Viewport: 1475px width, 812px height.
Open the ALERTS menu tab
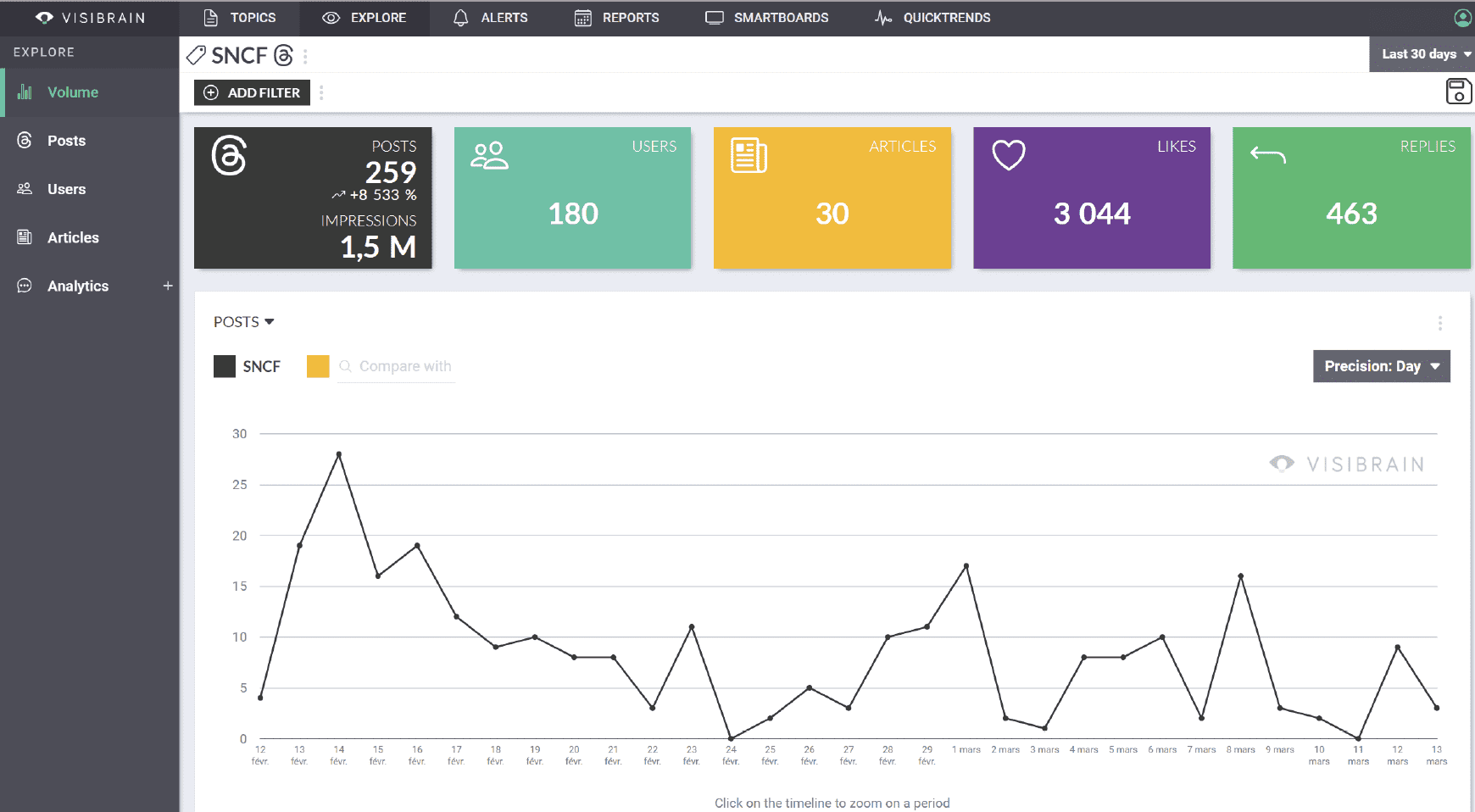pyautogui.click(x=491, y=18)
